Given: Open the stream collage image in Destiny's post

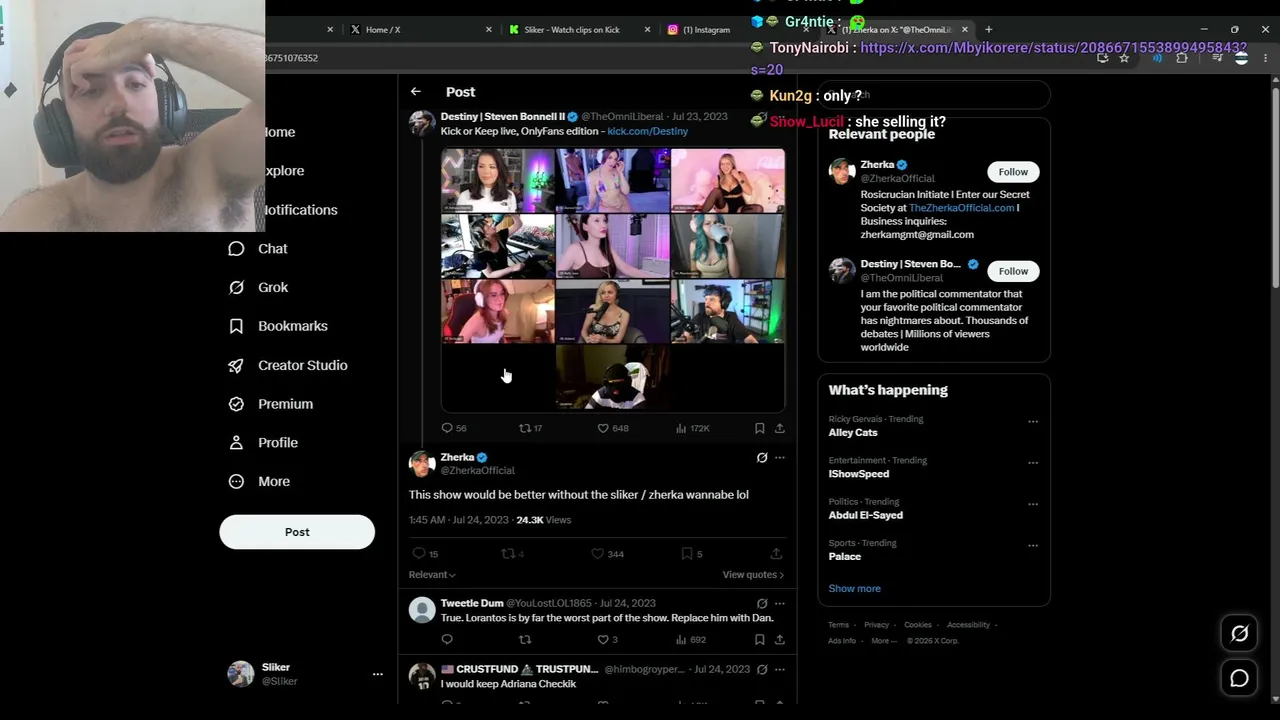Looking at the screenshot, I should point(613,280).
